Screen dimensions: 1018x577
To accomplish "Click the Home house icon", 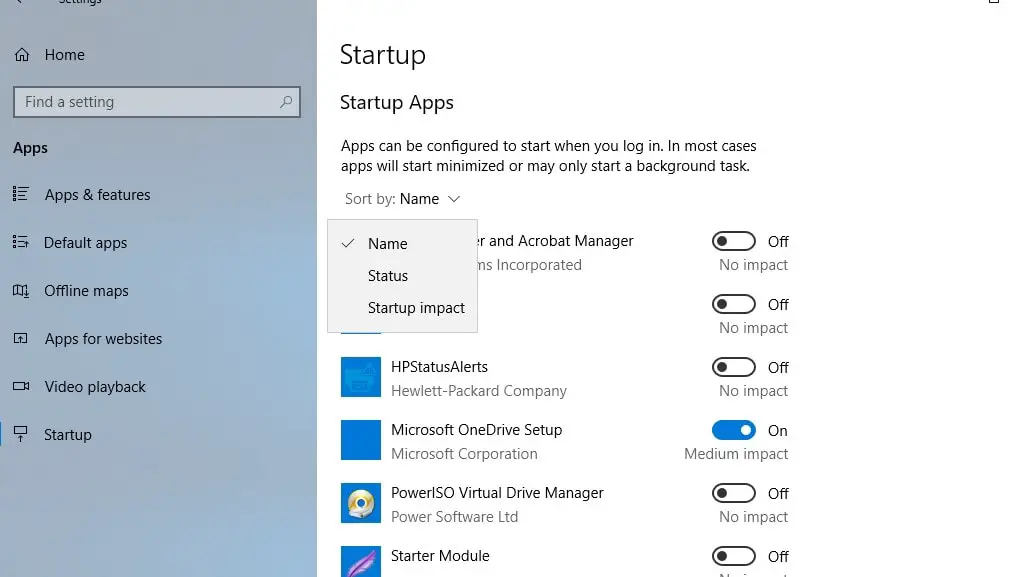I will click(22, 55).
